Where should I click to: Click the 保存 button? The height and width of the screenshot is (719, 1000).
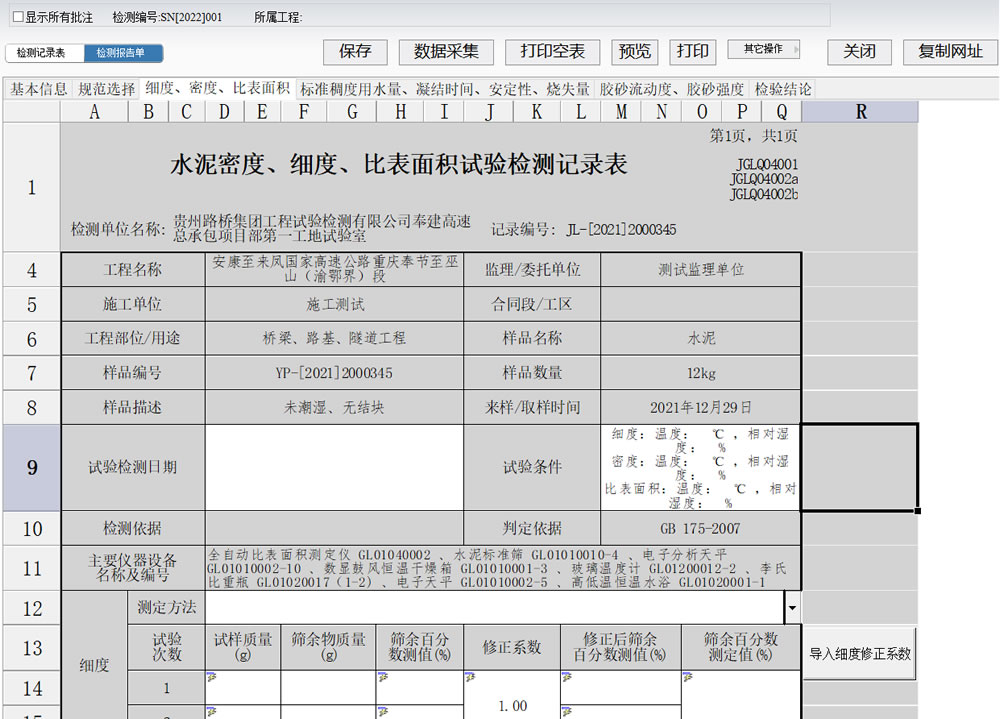[x=355, y=52]
